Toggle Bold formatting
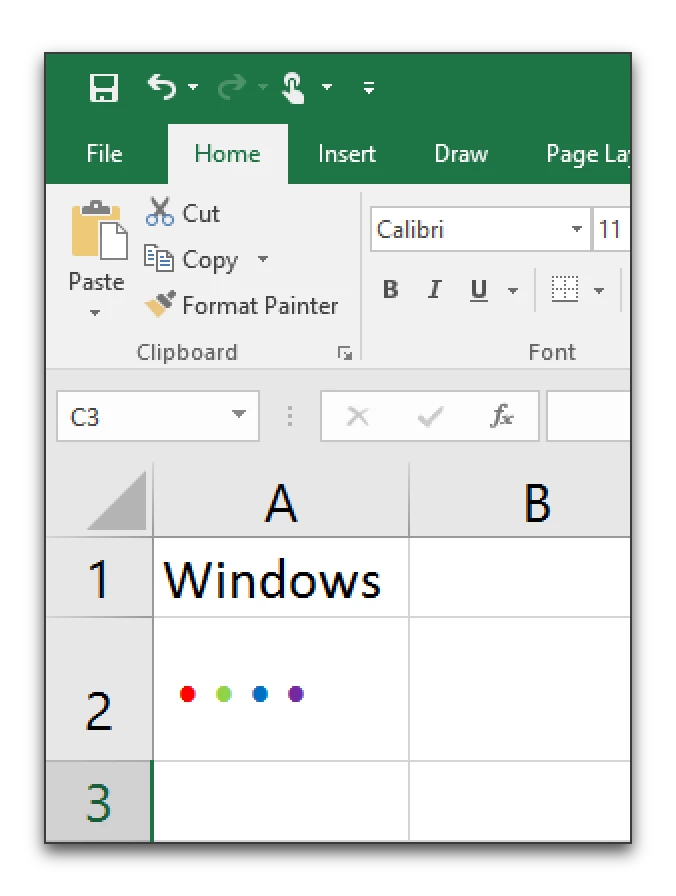Screen dimensions: 676x896 (x=390, y=290)
